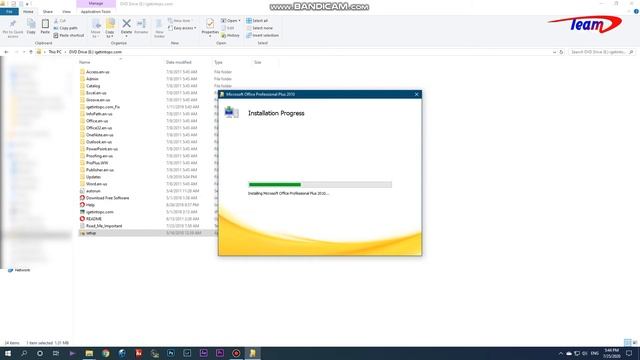The height and width of the screenshot is (360, 640).
Task: Click the Back navigation arrow
Action: 6,52
